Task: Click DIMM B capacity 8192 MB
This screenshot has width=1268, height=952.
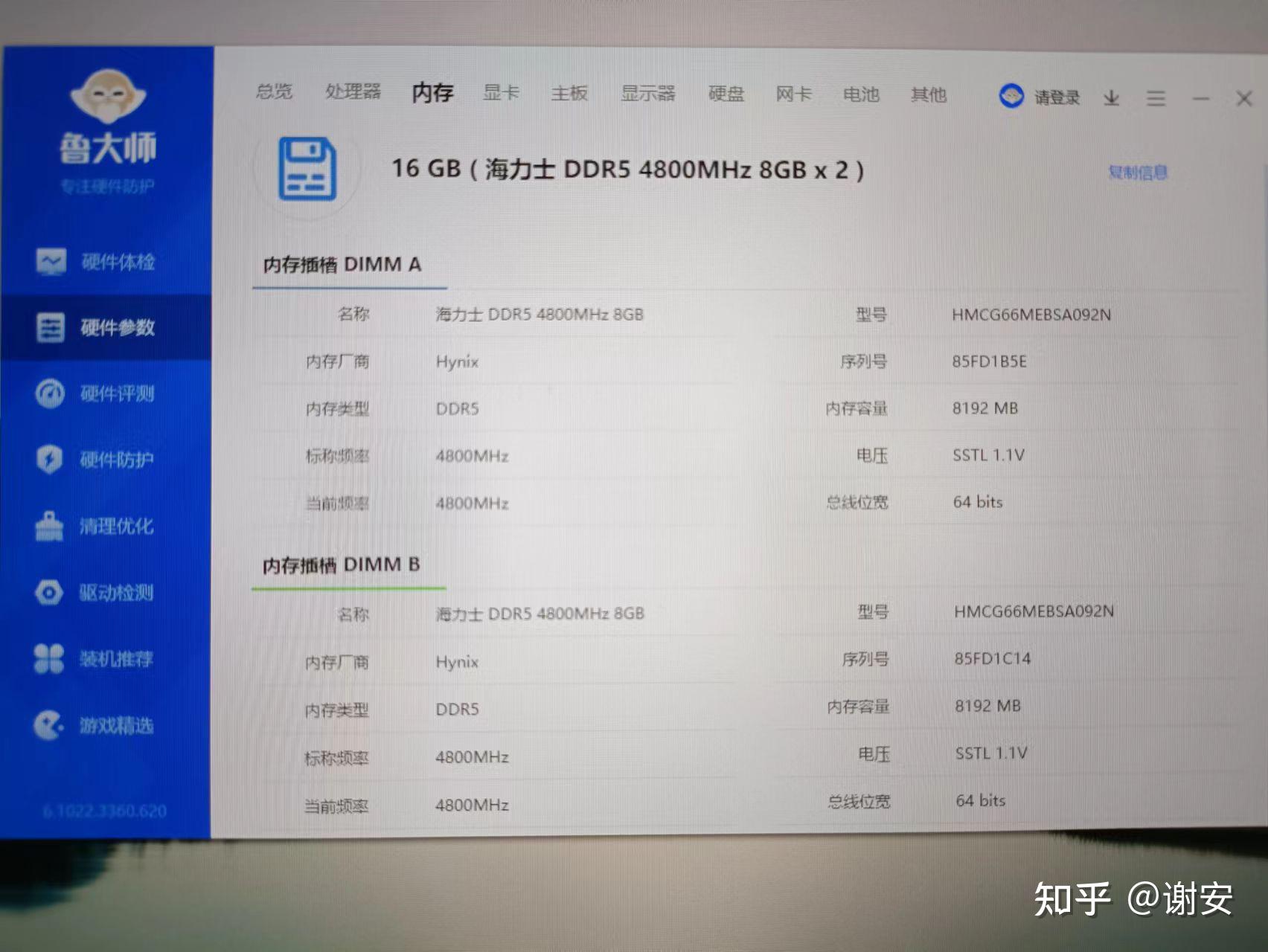Action: pos(988,706)
